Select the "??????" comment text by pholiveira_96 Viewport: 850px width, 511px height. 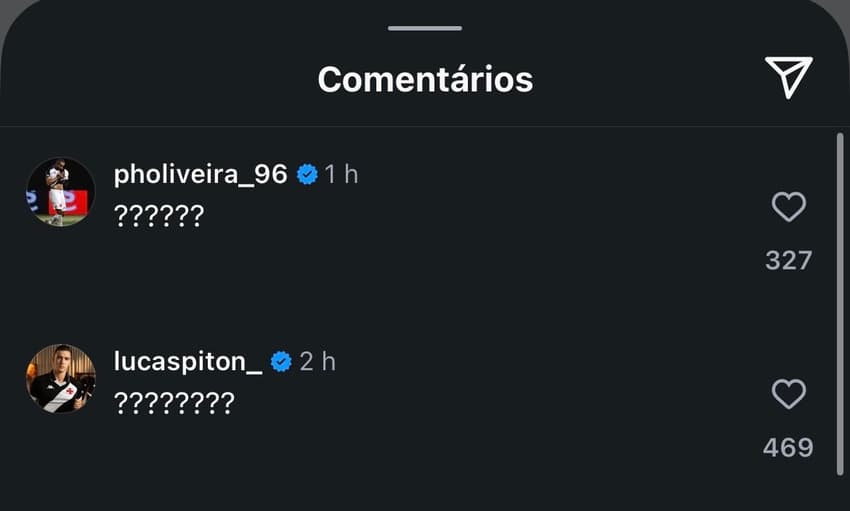[158, 215]
